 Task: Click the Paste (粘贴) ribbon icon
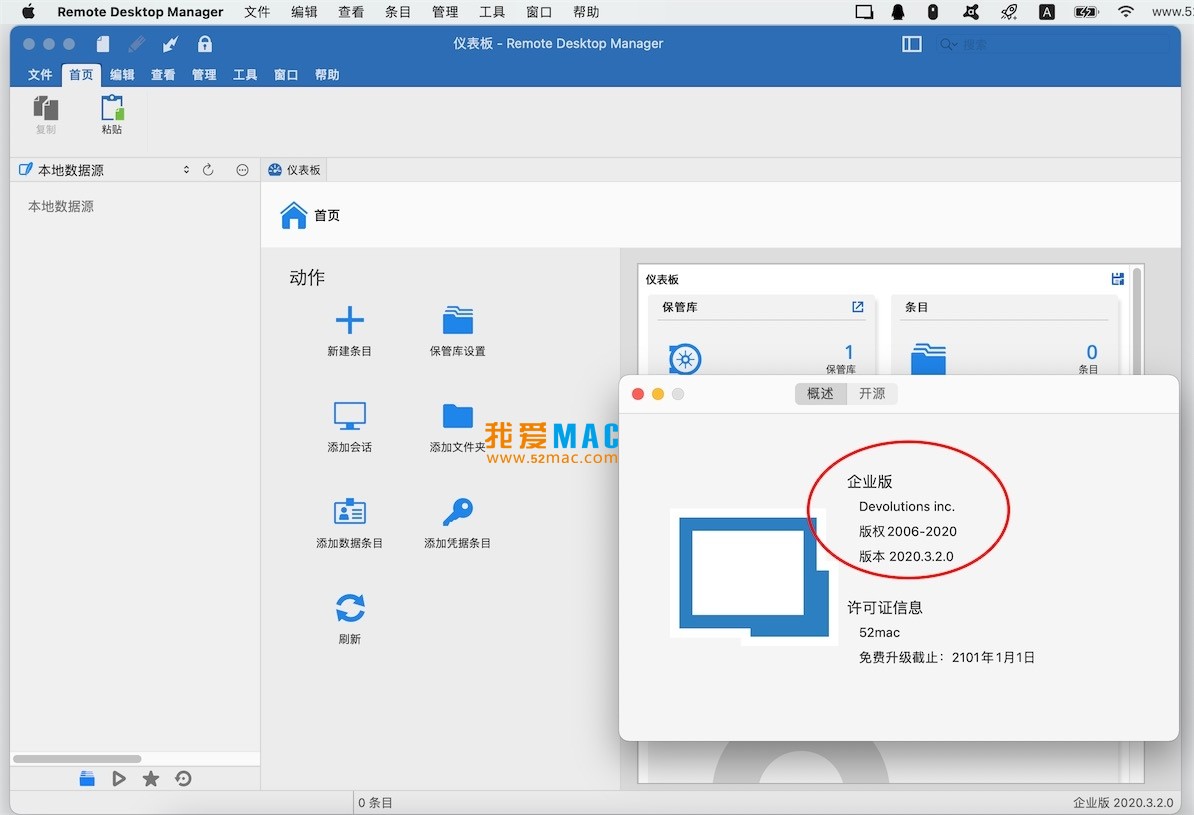click(112, 108)
